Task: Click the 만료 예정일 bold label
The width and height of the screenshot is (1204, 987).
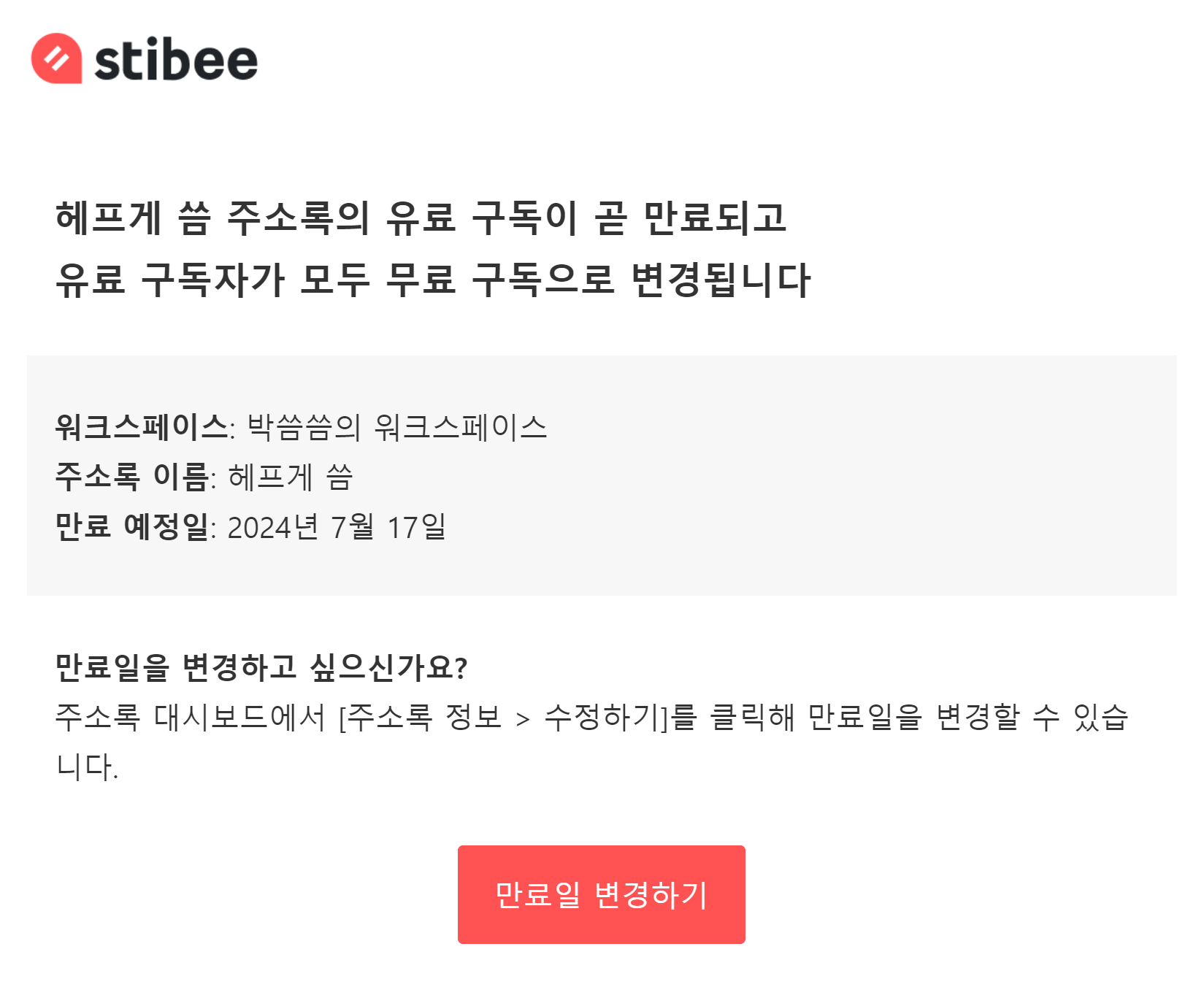Action: (132, 526)
